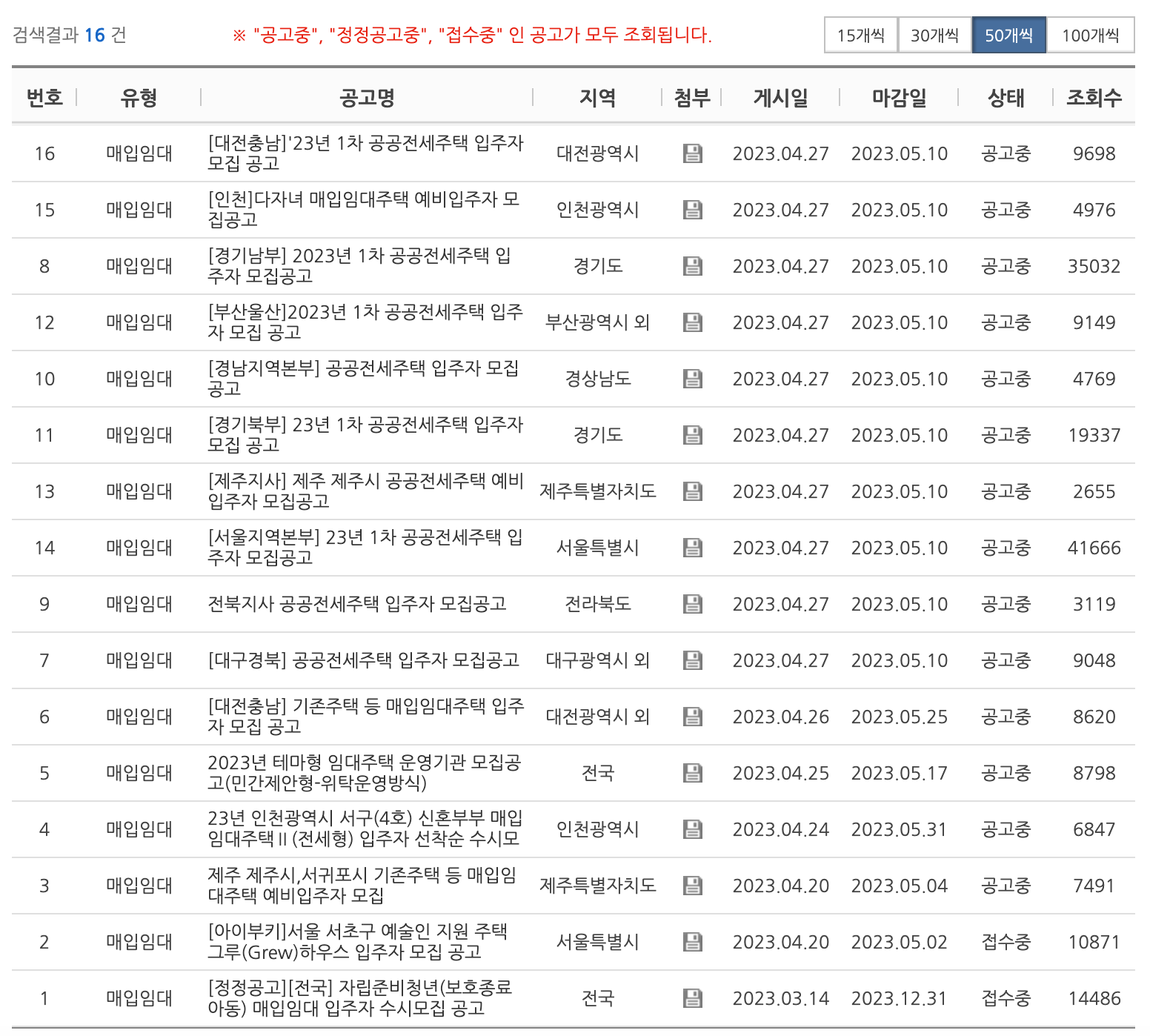The image size is (1150, 1036).
Task: Click the search result count 16
Action: [x=95, y=35]
